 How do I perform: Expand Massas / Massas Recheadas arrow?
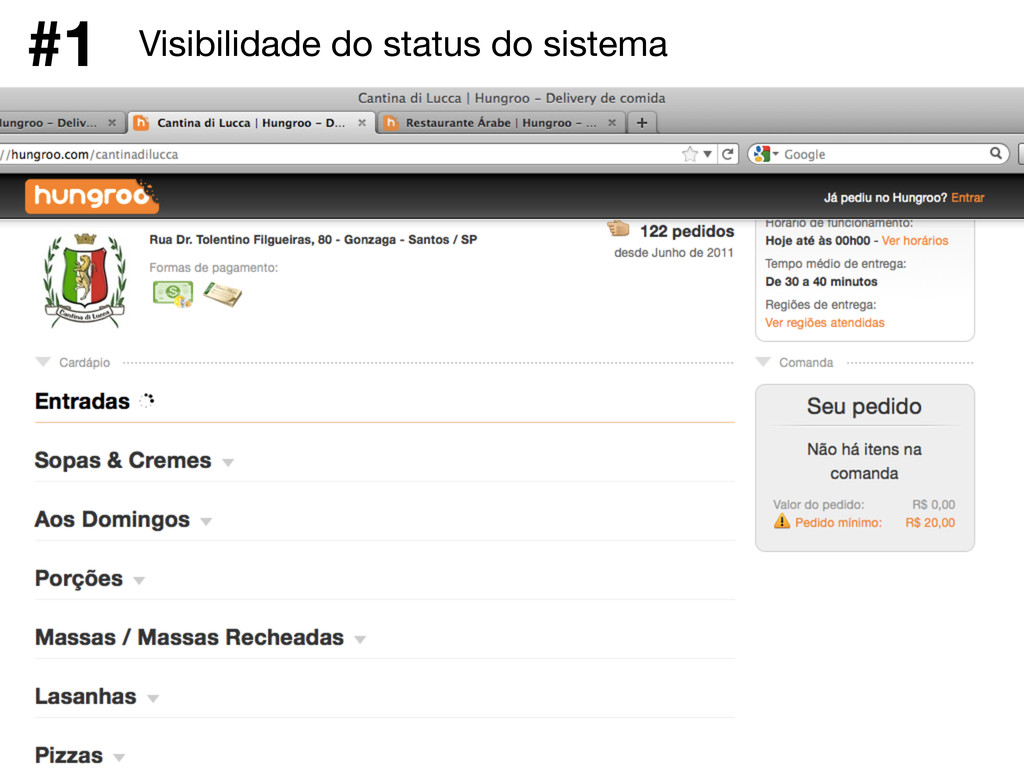(x=360, y=639)
